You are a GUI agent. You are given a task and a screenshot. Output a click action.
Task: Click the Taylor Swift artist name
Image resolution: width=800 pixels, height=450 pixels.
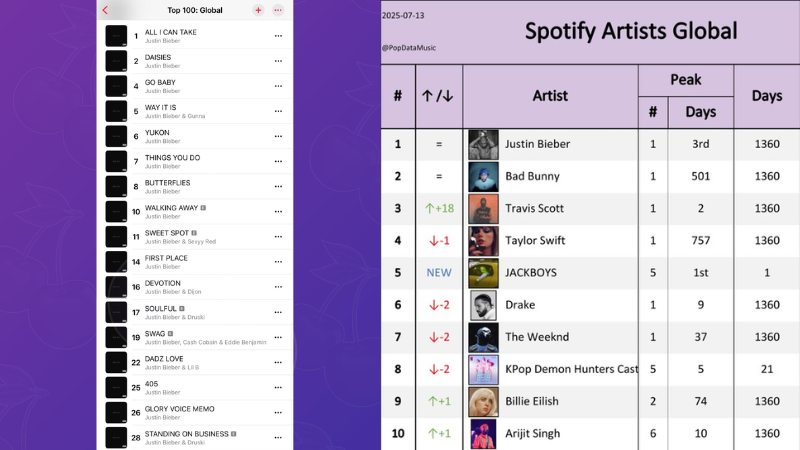(535, 240)
